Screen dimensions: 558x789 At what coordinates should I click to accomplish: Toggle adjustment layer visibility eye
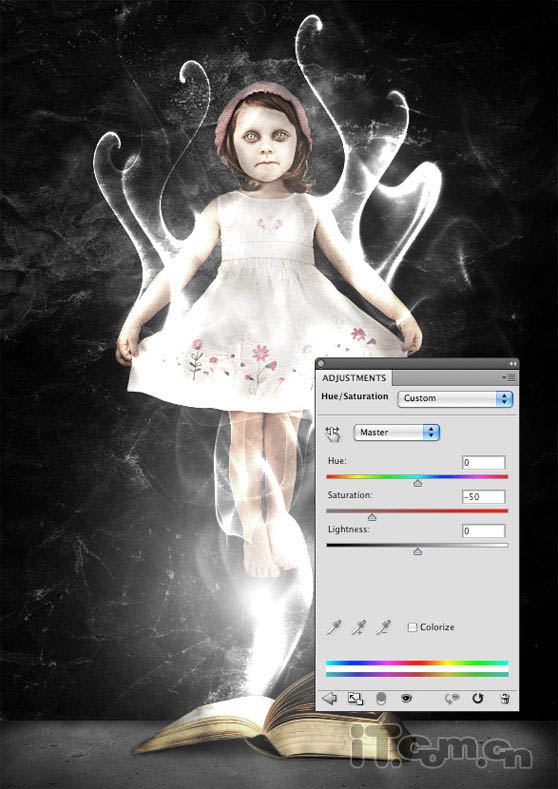point(406,698)
